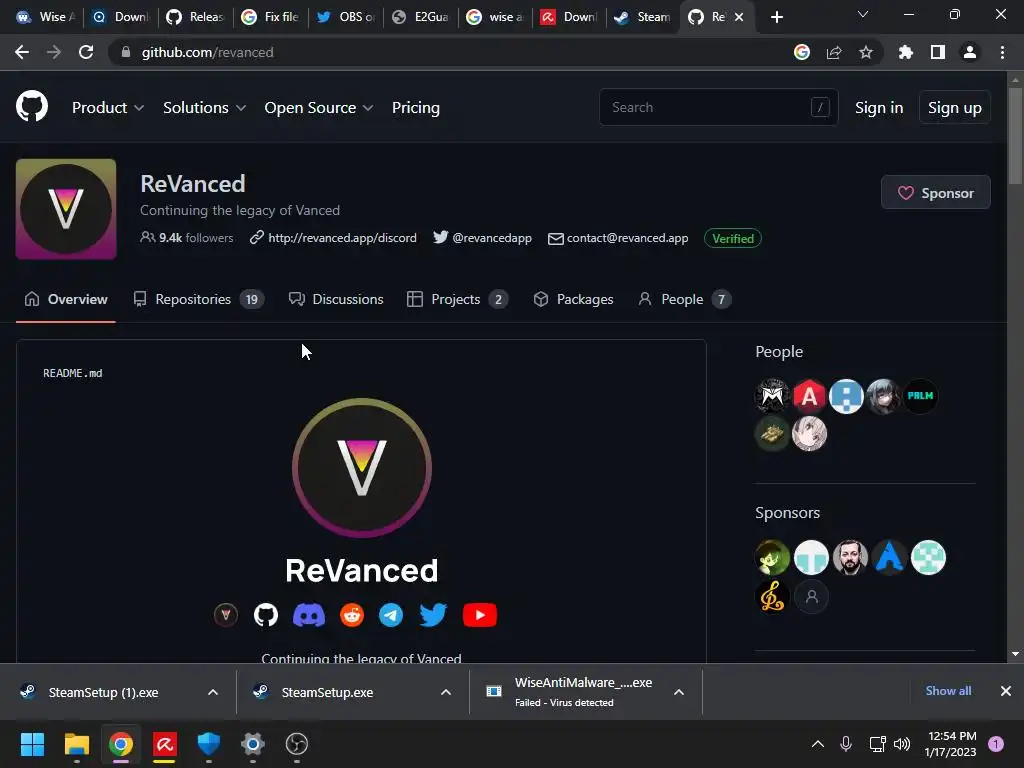This screenshot has width=1024, height=768.
Task: Open the bearded man sponsor avatar
Action: pos(850,557)
